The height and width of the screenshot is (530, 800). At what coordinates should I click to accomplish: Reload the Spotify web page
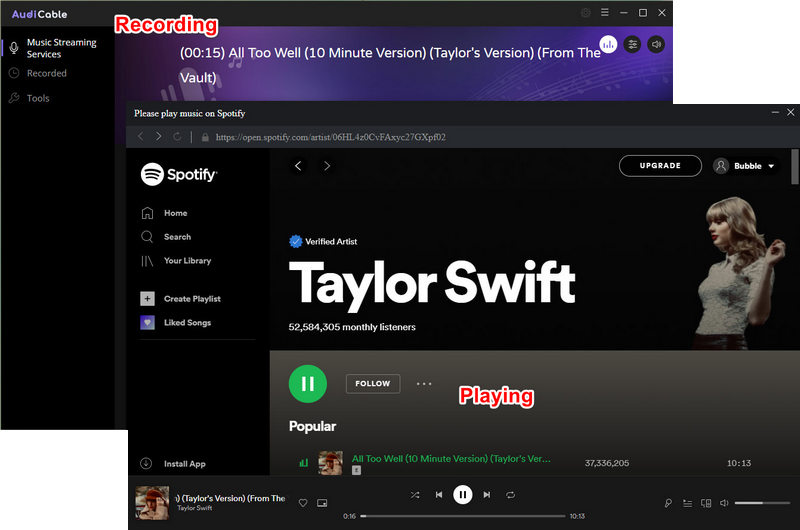(177, 136)
